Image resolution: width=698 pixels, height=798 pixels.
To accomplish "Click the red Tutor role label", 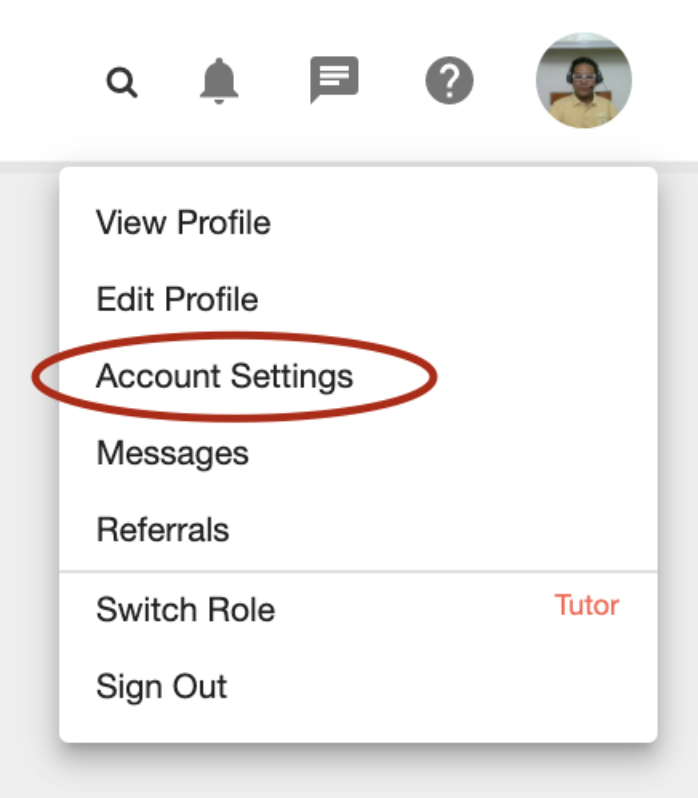I will point(587,605).
